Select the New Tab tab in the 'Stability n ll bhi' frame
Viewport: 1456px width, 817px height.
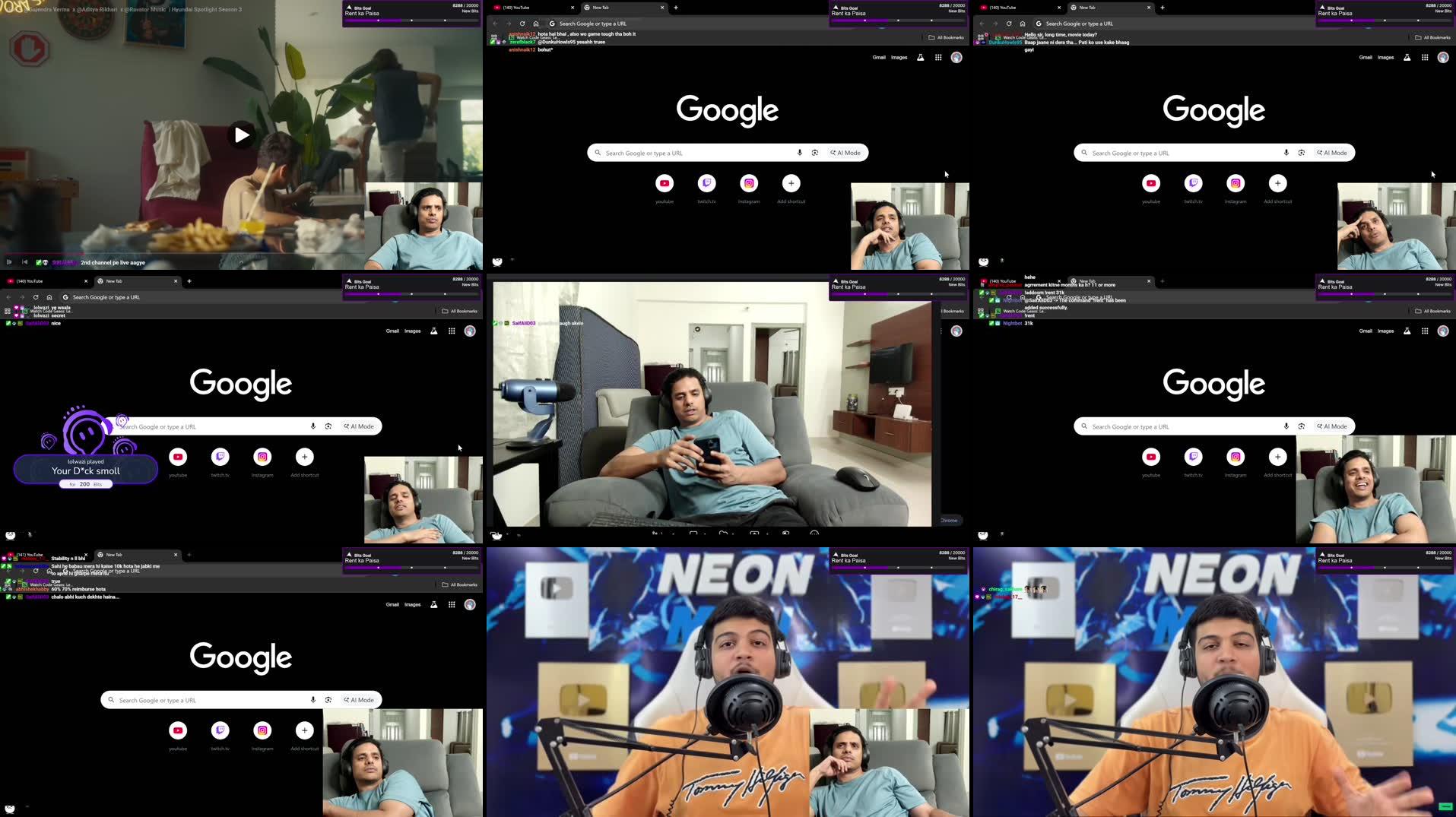point(137,555)
